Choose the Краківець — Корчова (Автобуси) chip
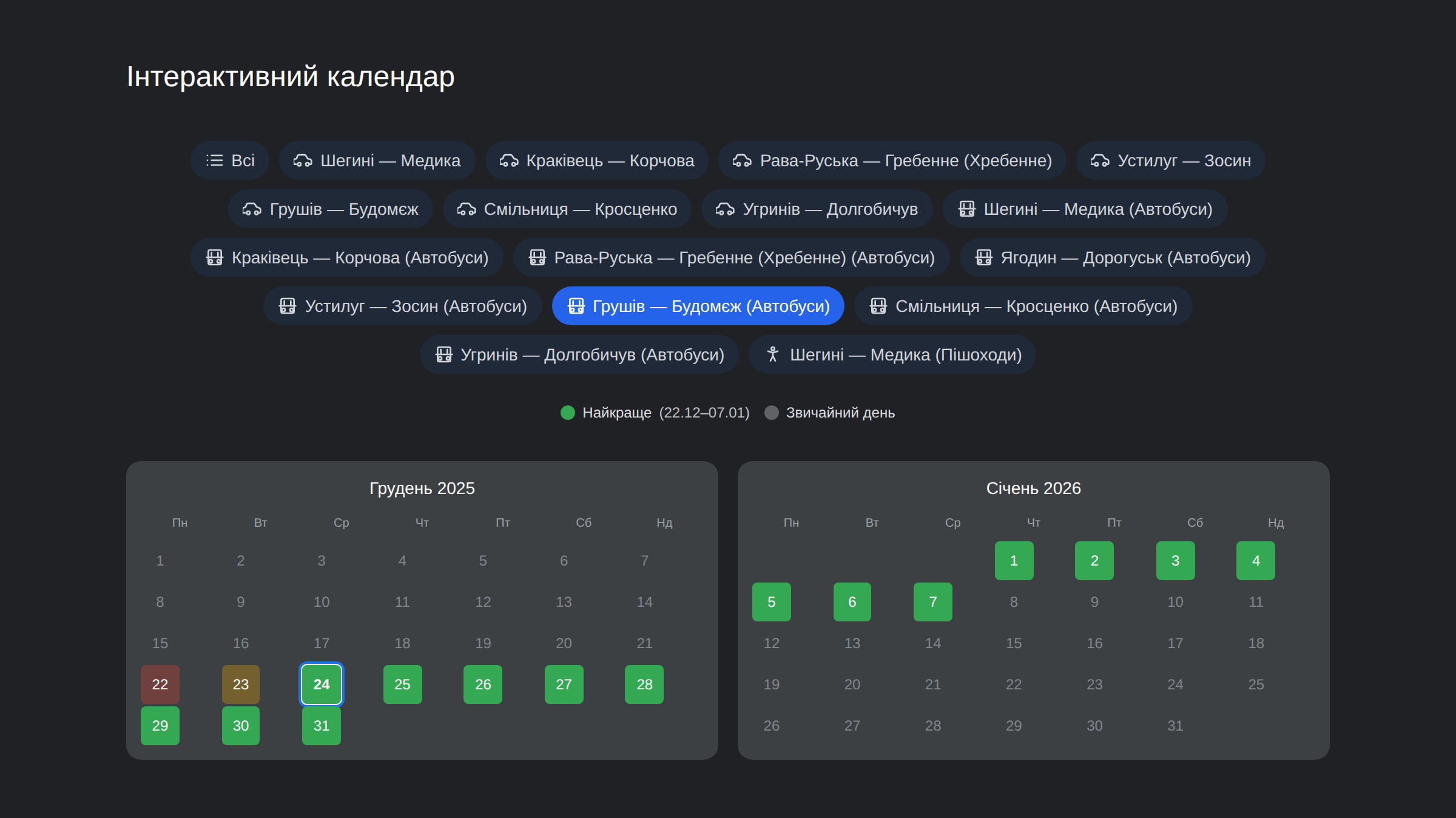 [346, 258]
